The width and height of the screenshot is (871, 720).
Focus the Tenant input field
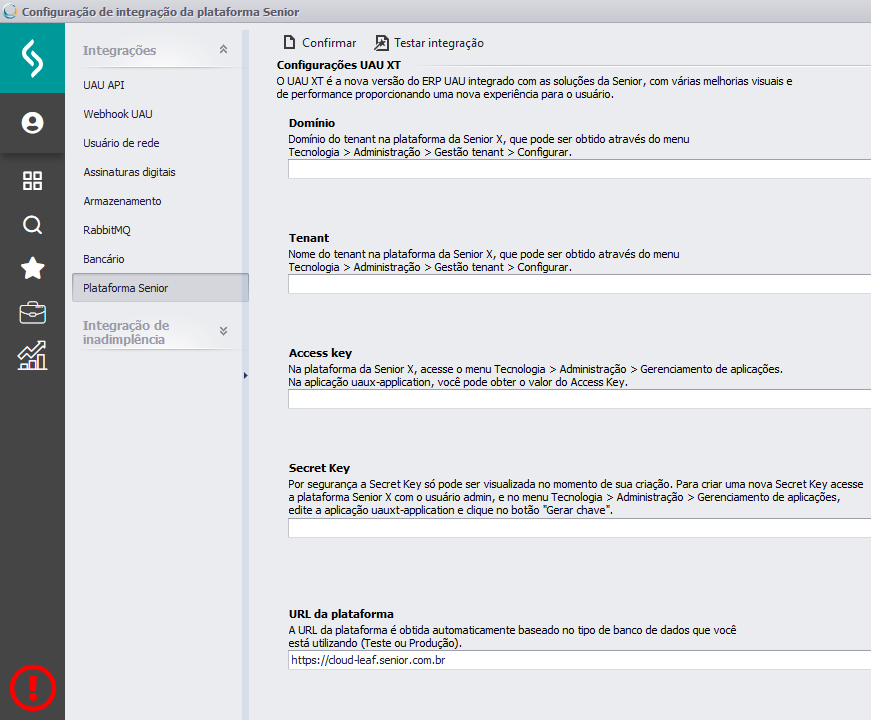pos(500,283)
